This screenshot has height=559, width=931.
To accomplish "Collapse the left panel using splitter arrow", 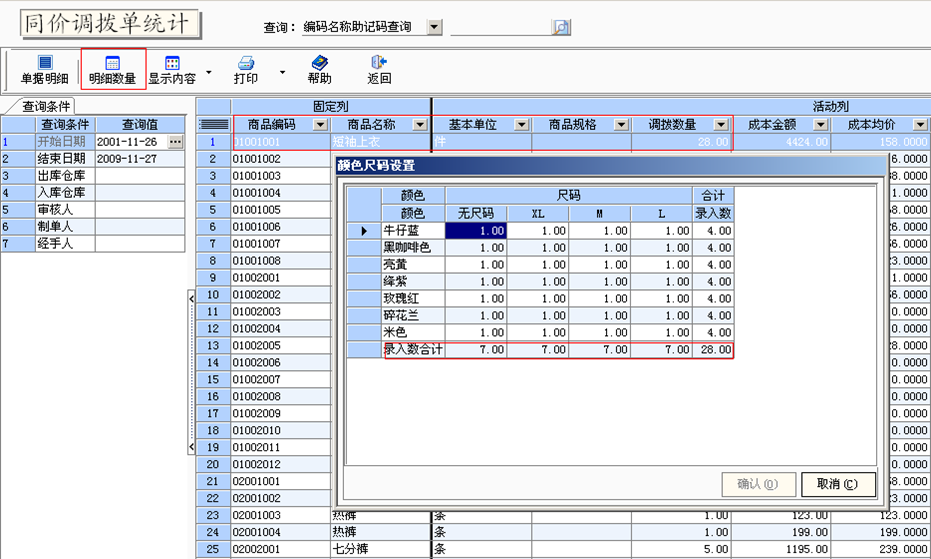I will pyautogui.click(x=191, y=297).
